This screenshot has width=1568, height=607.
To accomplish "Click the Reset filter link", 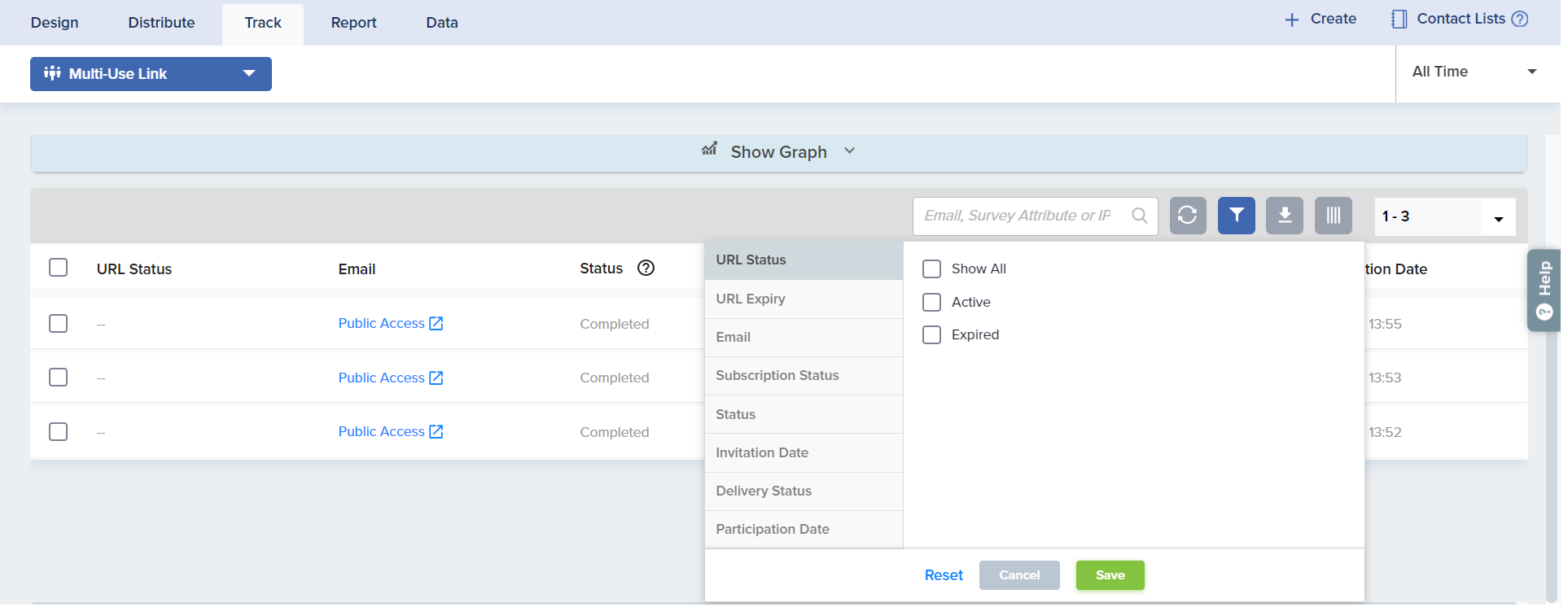I will coord(944,575).
